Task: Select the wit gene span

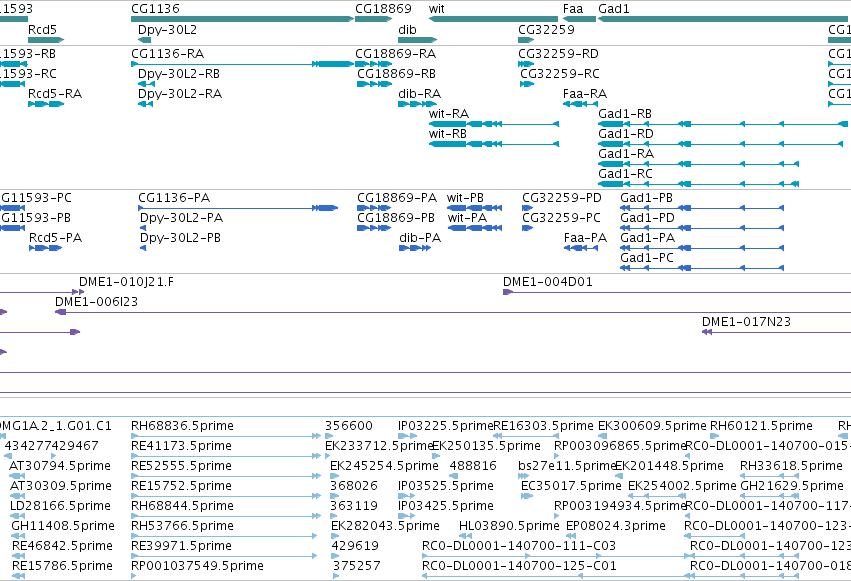Action: tap(493, 19)
